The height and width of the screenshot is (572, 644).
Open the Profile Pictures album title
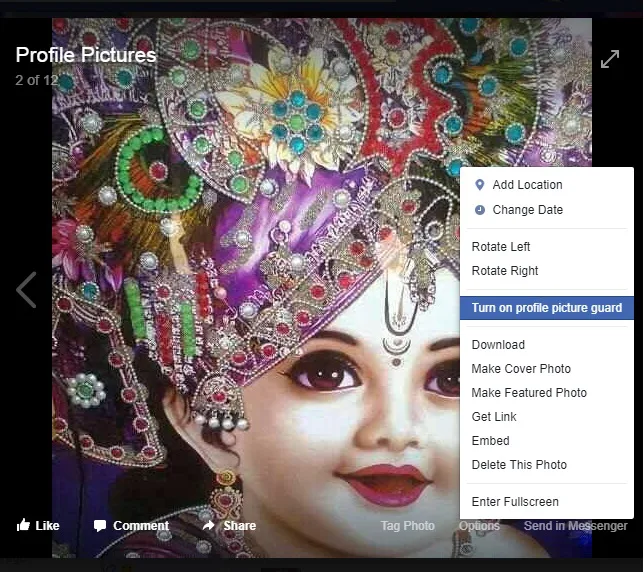click(86, 55)
